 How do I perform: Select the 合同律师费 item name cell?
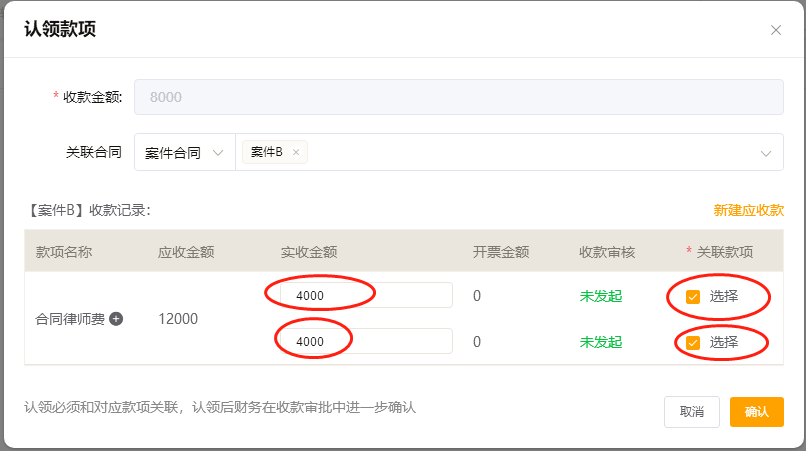pyautogui.click(x=70, y=319)
